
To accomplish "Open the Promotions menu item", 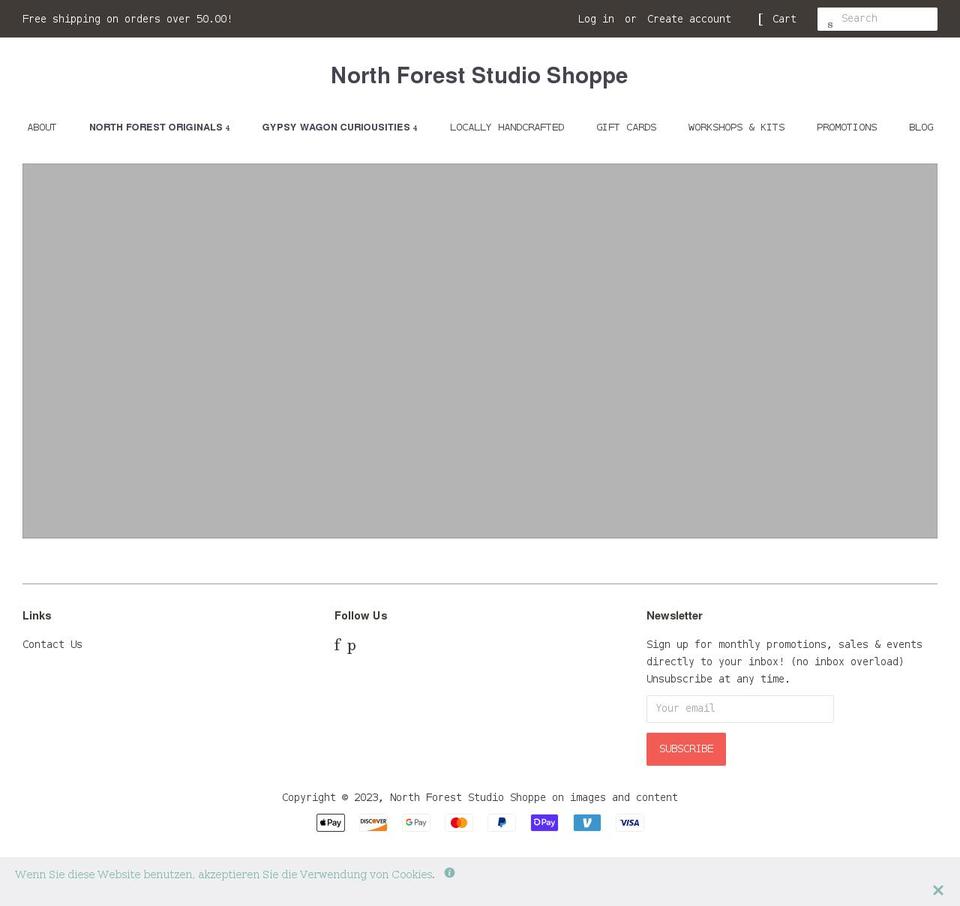I will click(847, 127).
